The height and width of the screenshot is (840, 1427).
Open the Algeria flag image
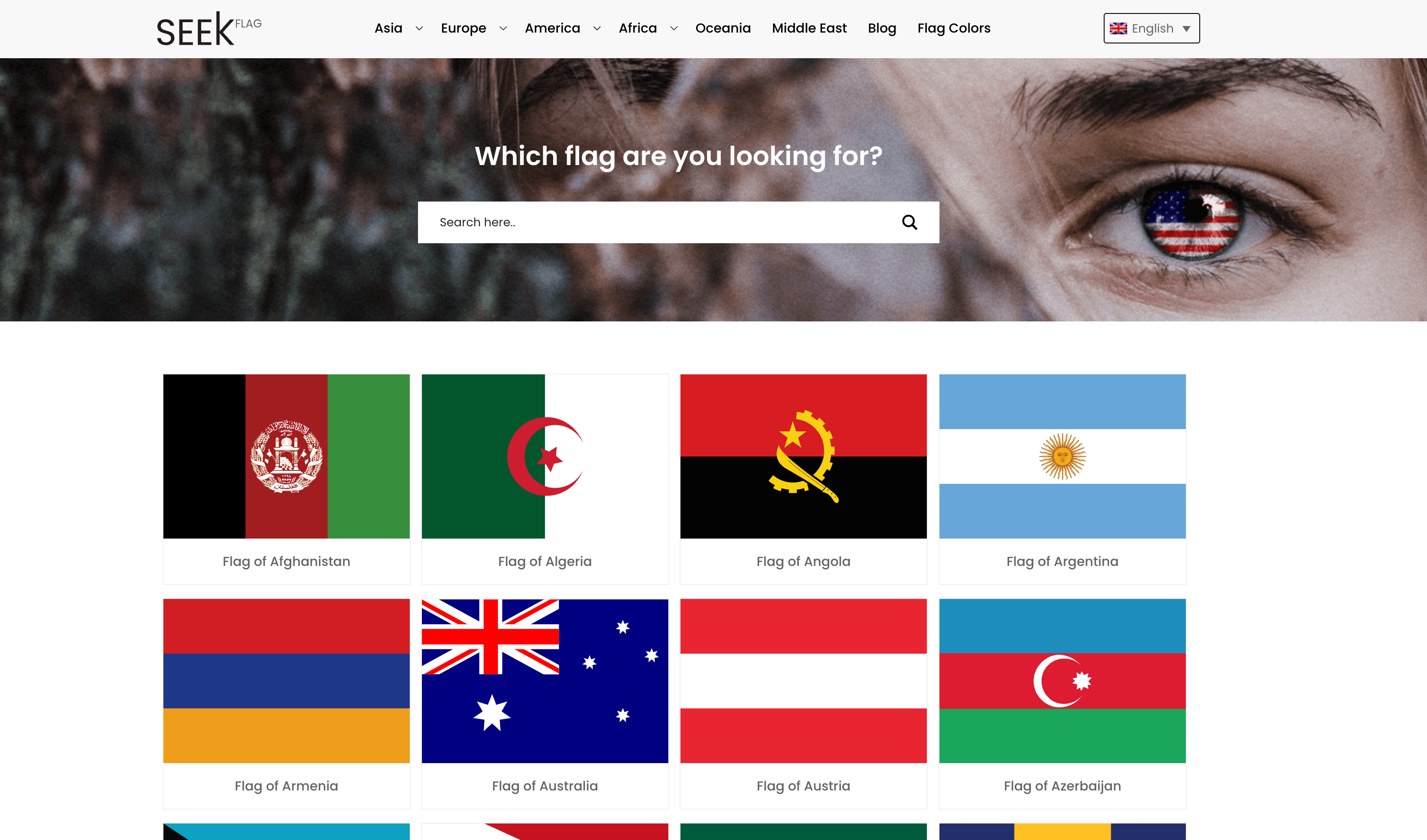point(545,456)
